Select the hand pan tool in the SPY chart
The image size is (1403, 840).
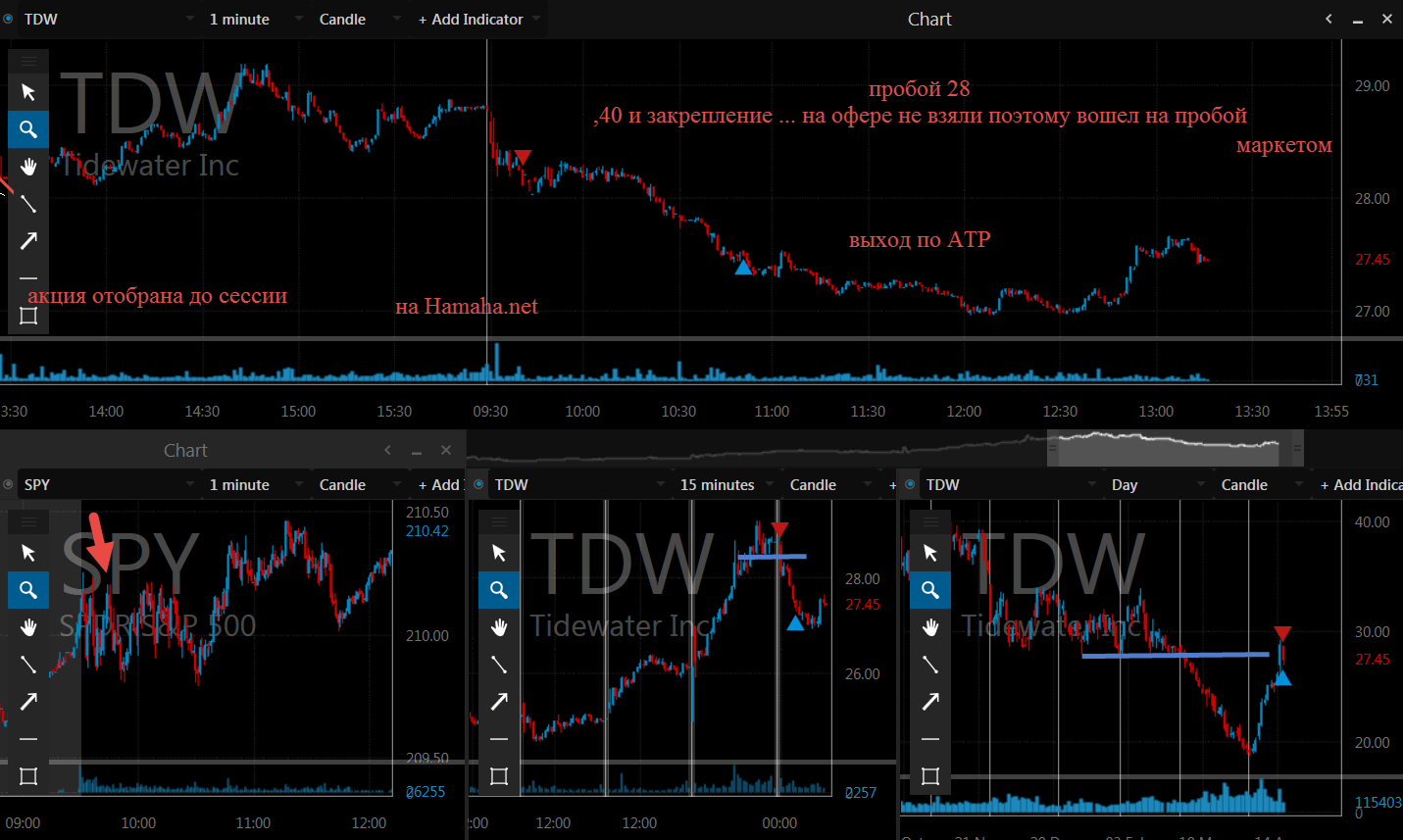pos(28,627)
